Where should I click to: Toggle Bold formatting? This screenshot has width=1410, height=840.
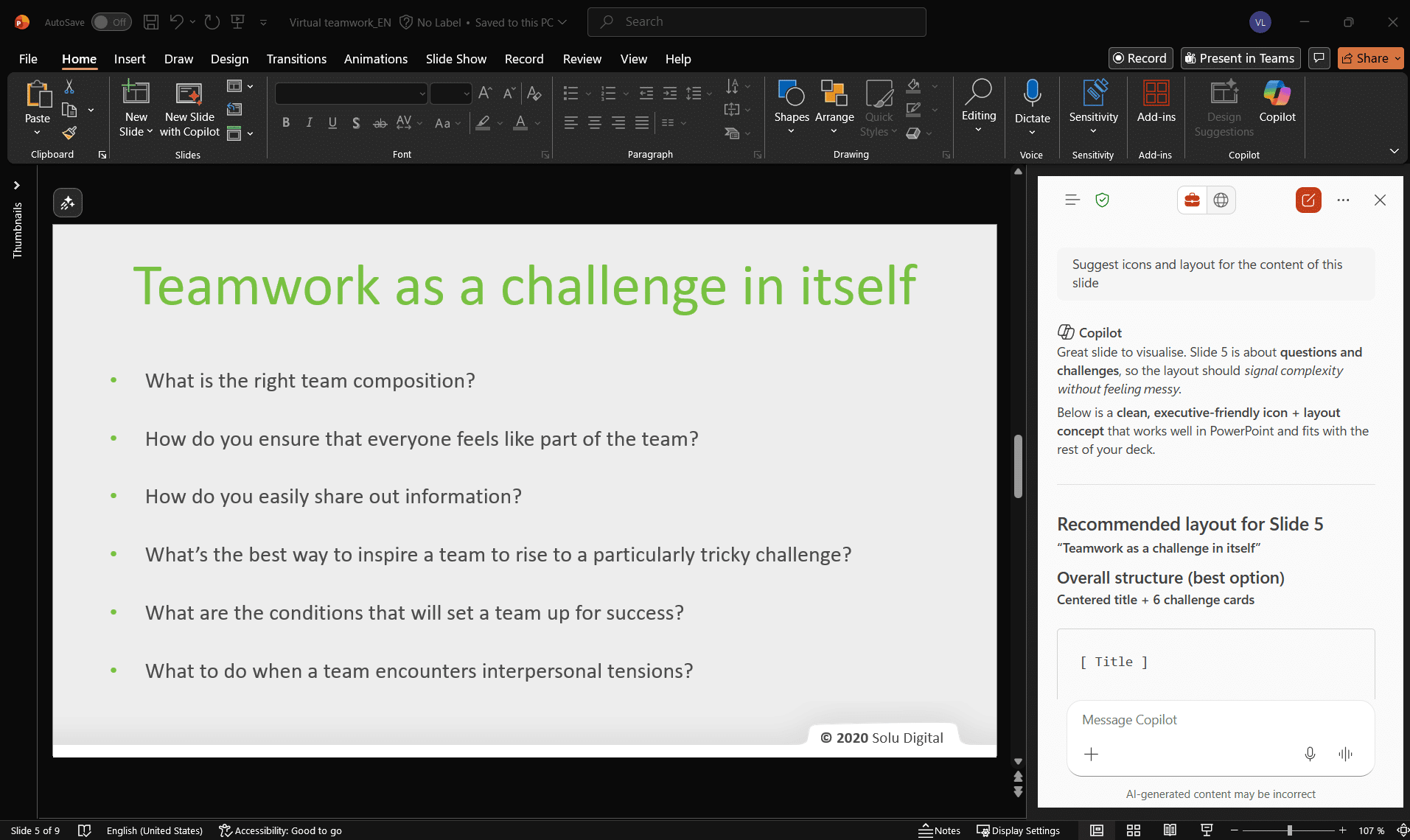(286, 123)
